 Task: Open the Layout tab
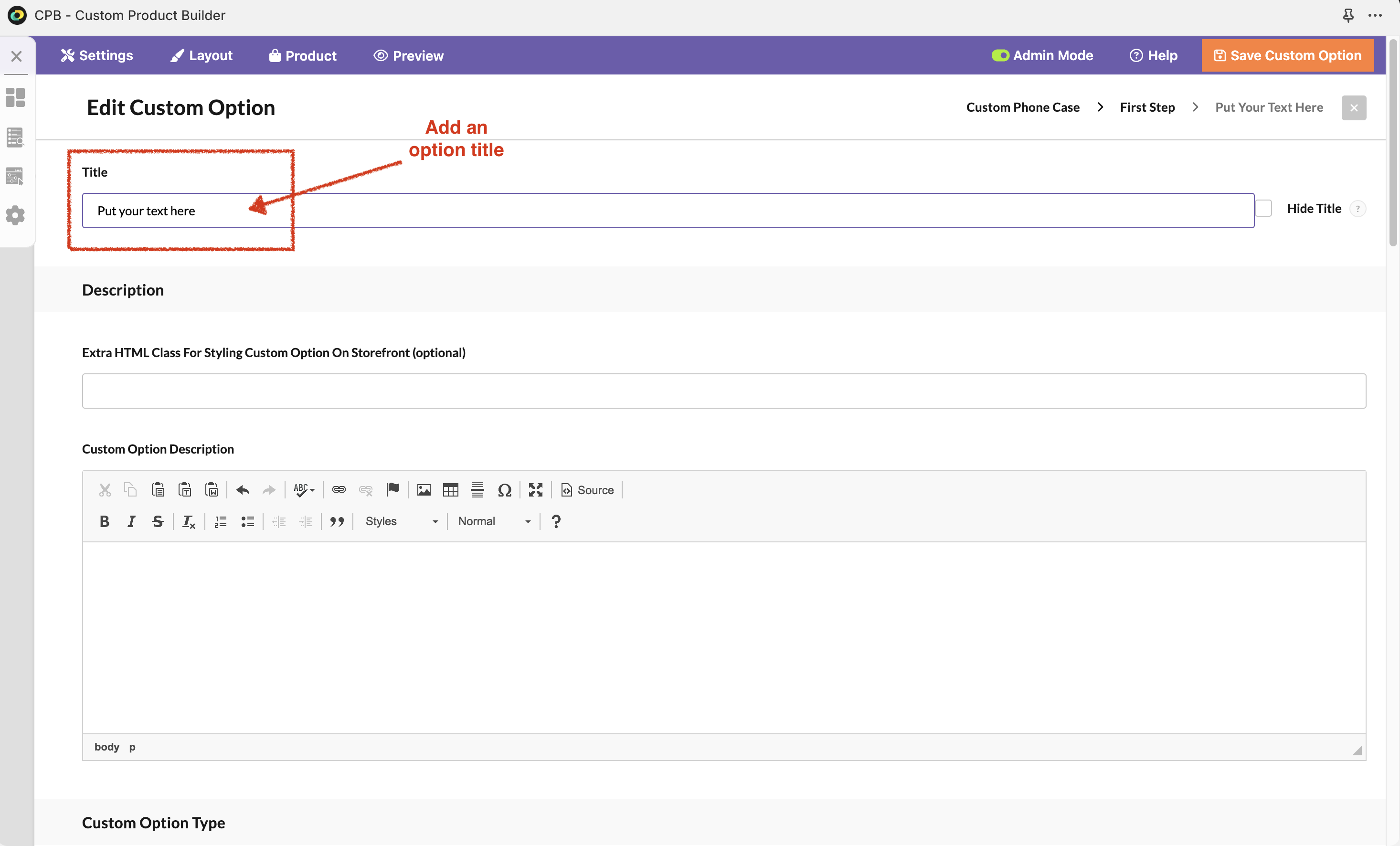(x=201, y=55)
